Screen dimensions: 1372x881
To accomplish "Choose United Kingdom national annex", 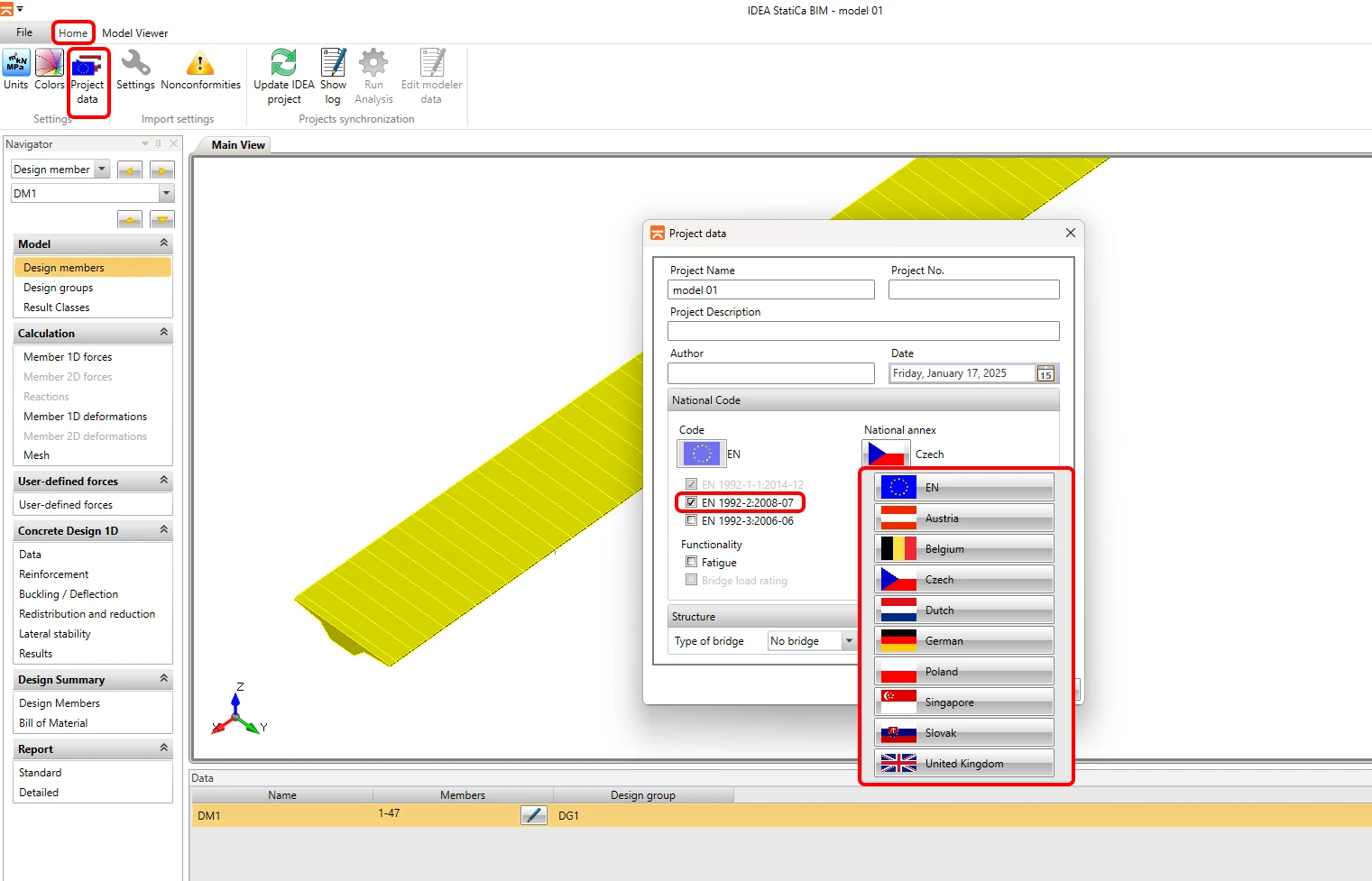I will [963, 763].
